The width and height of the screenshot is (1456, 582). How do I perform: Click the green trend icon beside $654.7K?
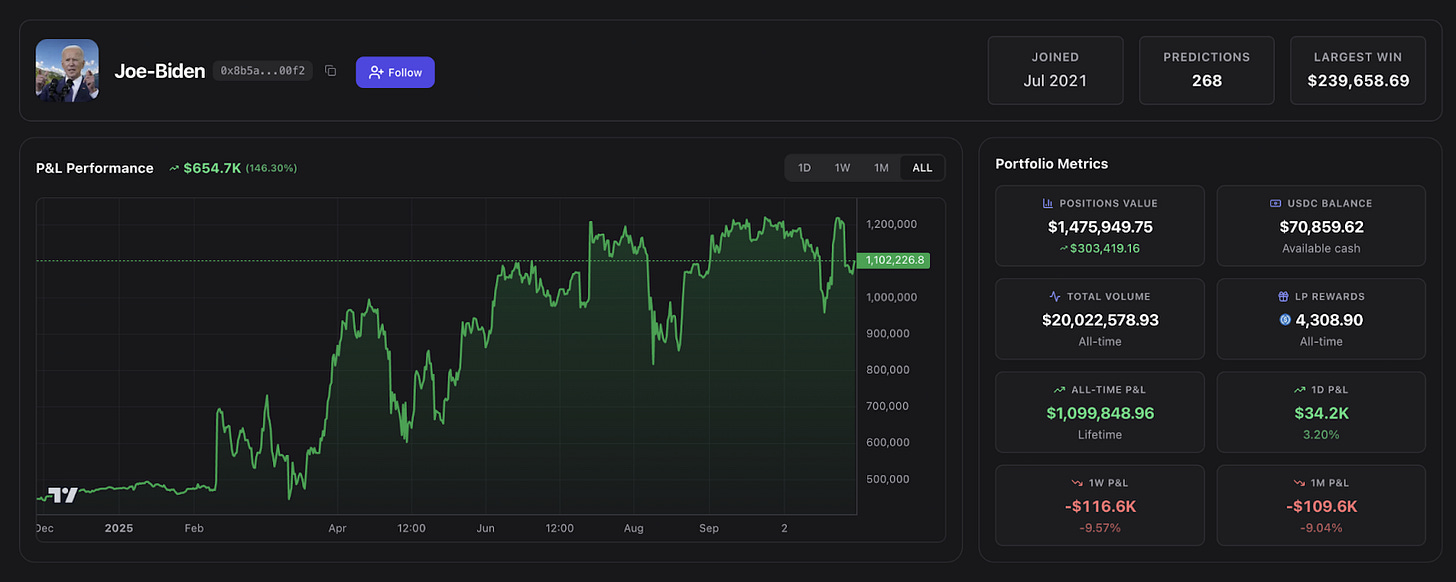tap(174, 168)
